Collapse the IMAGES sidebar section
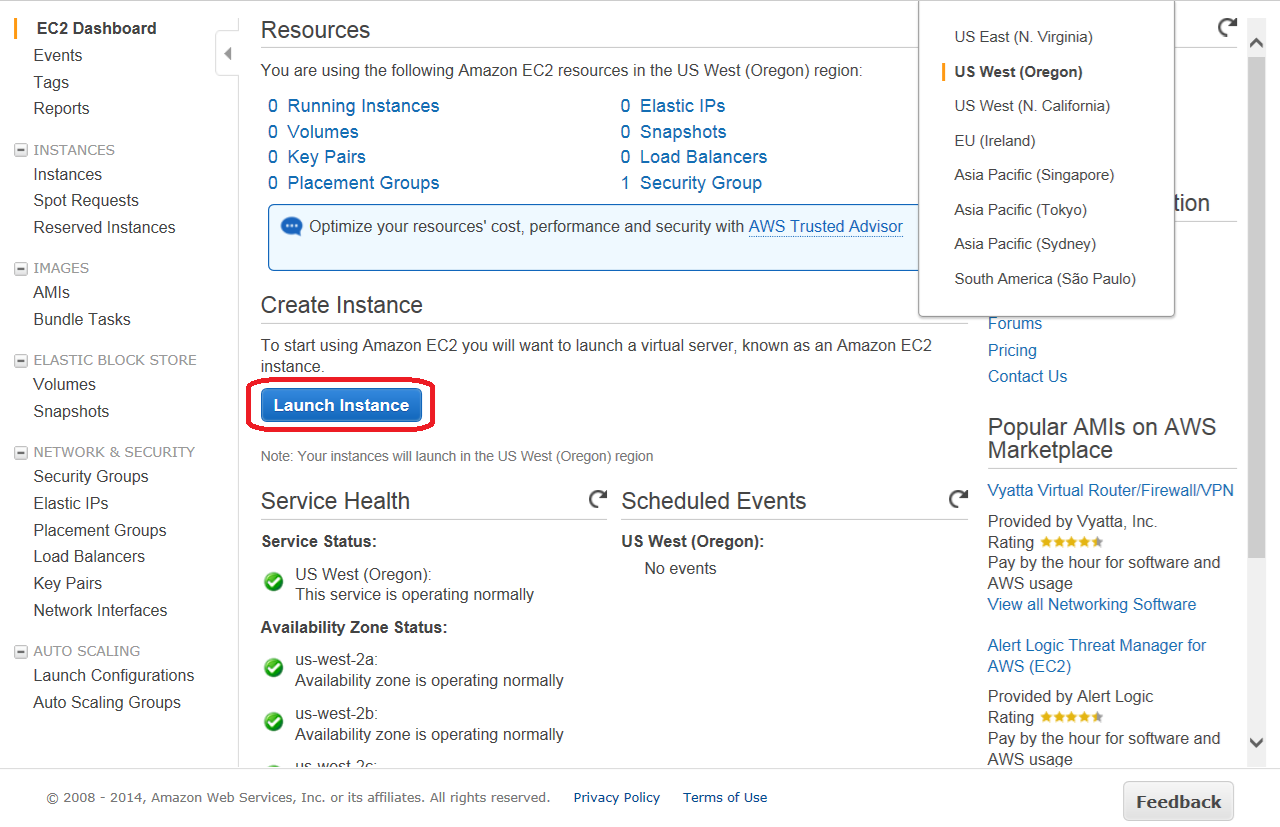This screenshot has width=1280, height=827. click(20, 268)
